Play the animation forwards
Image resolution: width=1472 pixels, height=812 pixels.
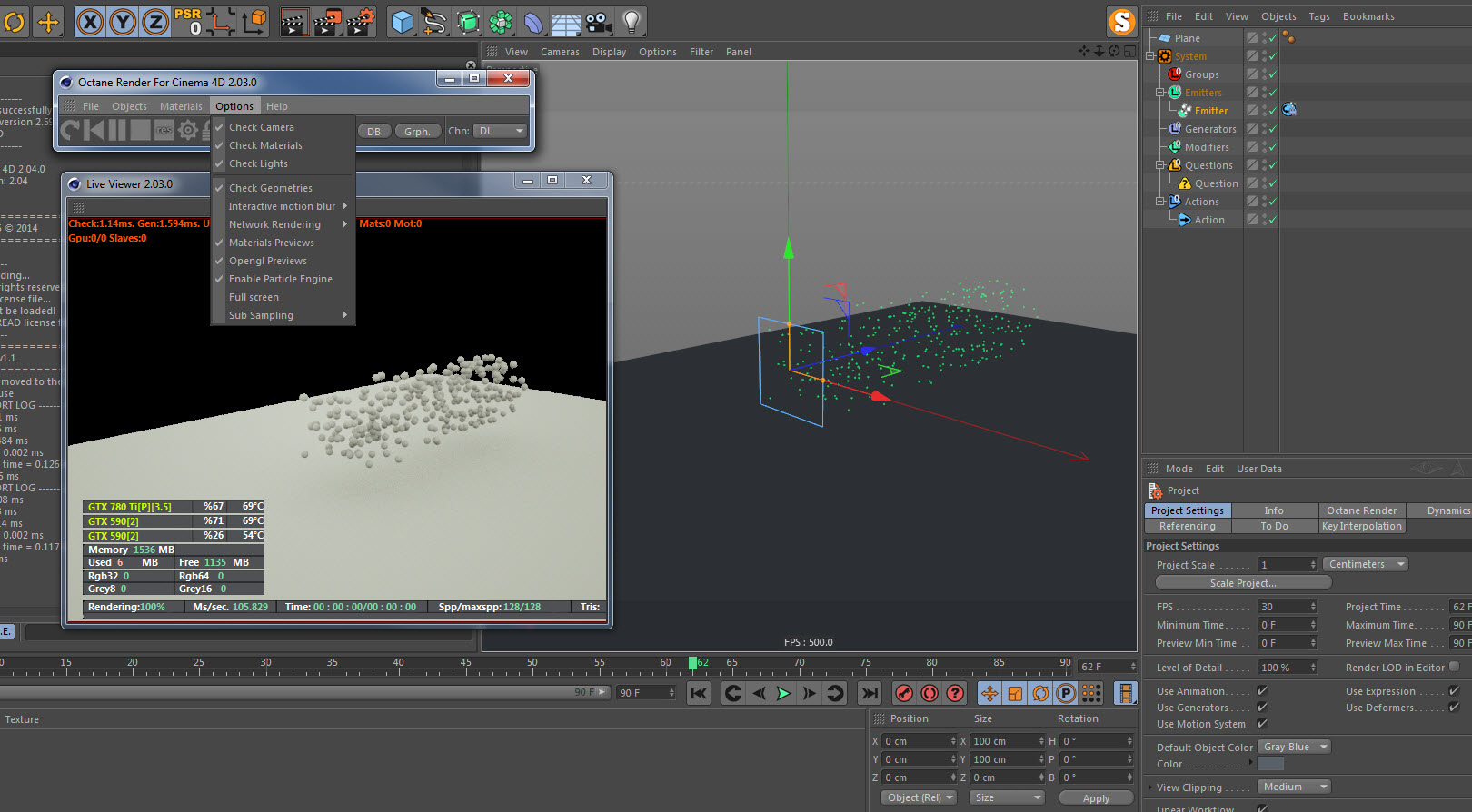783,694
